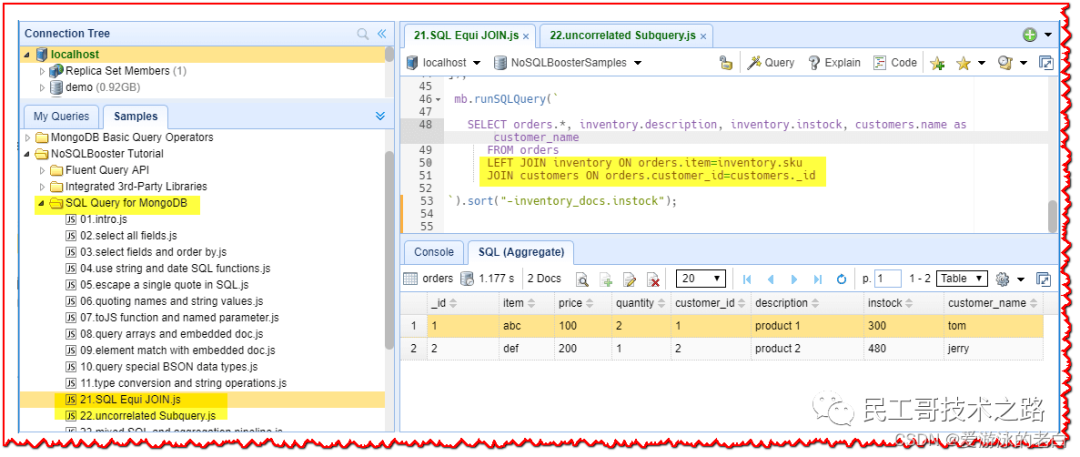Refresh the query results
This screenshot has width=1080, height=457.
point(841,280)
